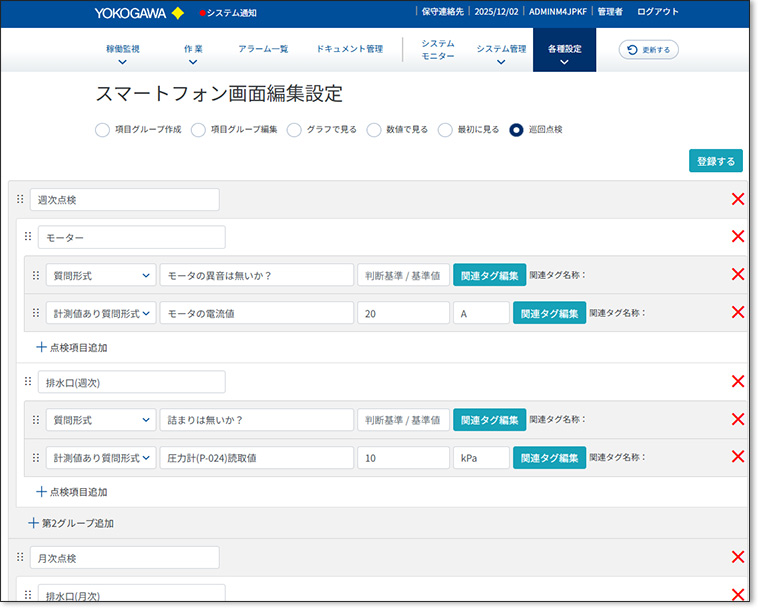Select the 数値で見る radio button

point(374,130)
